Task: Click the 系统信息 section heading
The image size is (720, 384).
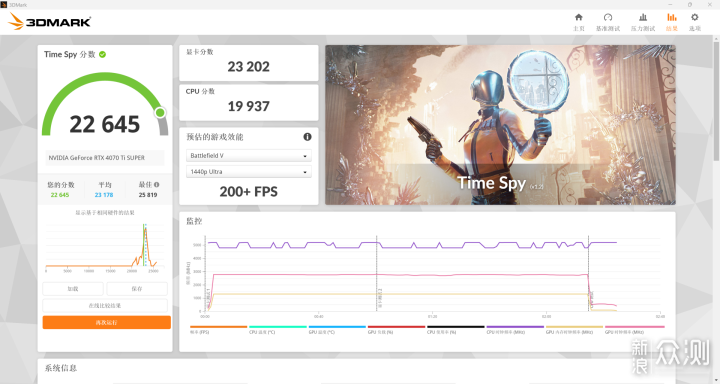Action: (61, 368)
